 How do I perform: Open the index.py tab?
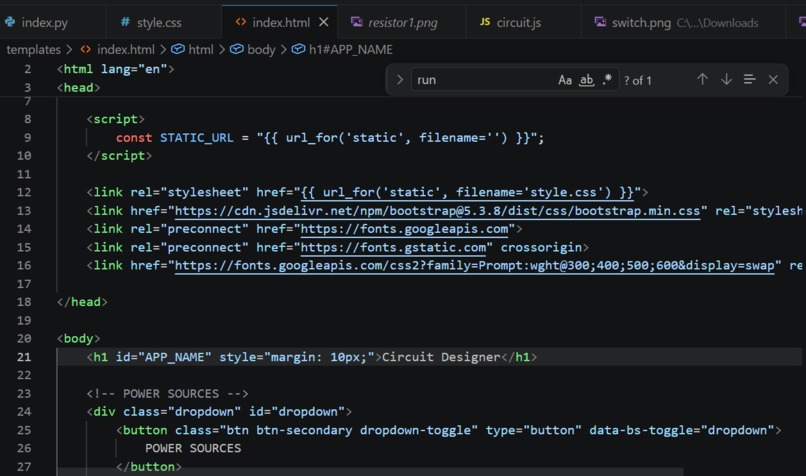[x=44, y=23]
